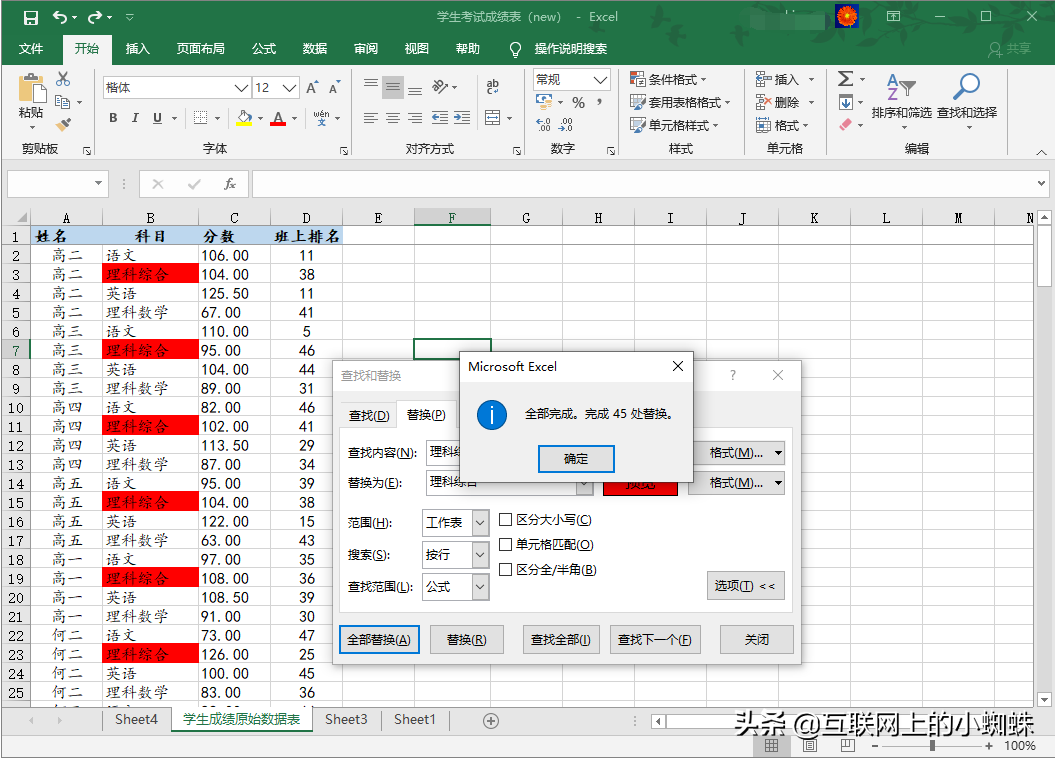Switch to the Sheet3 worksheet tab
This screenshot has height=759, width=1055.
pyautogui.click(x=346, y=720)
